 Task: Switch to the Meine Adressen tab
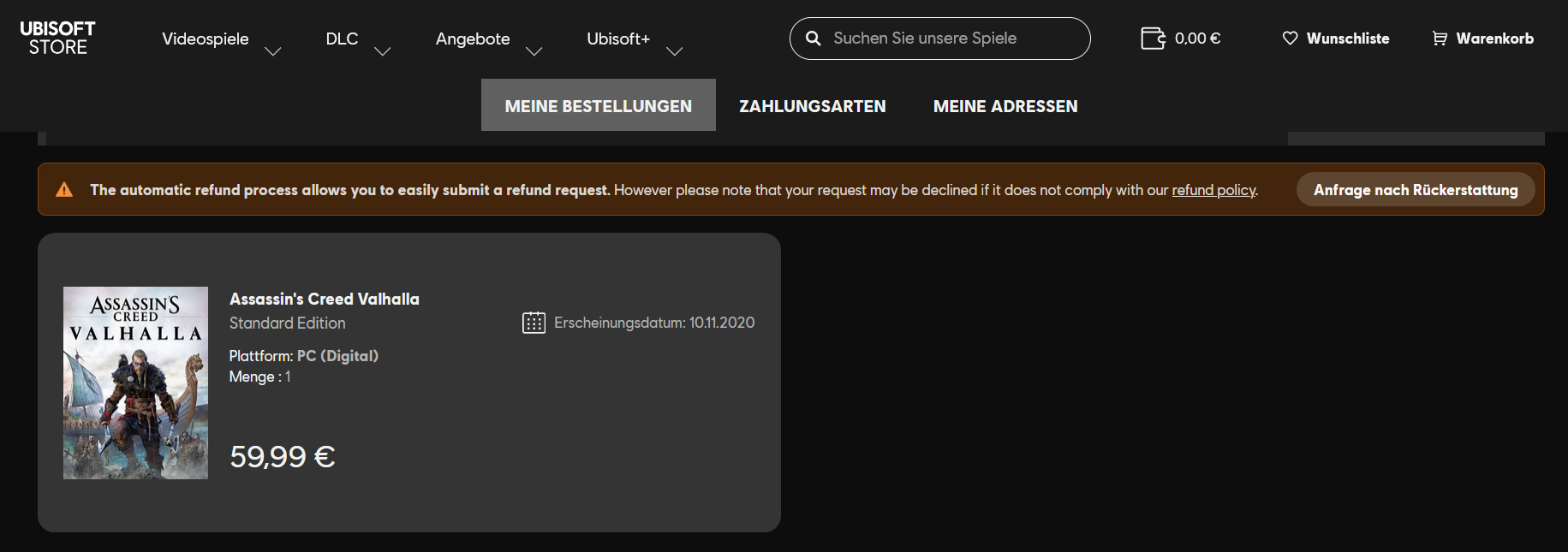click(x=1005, y=106)
